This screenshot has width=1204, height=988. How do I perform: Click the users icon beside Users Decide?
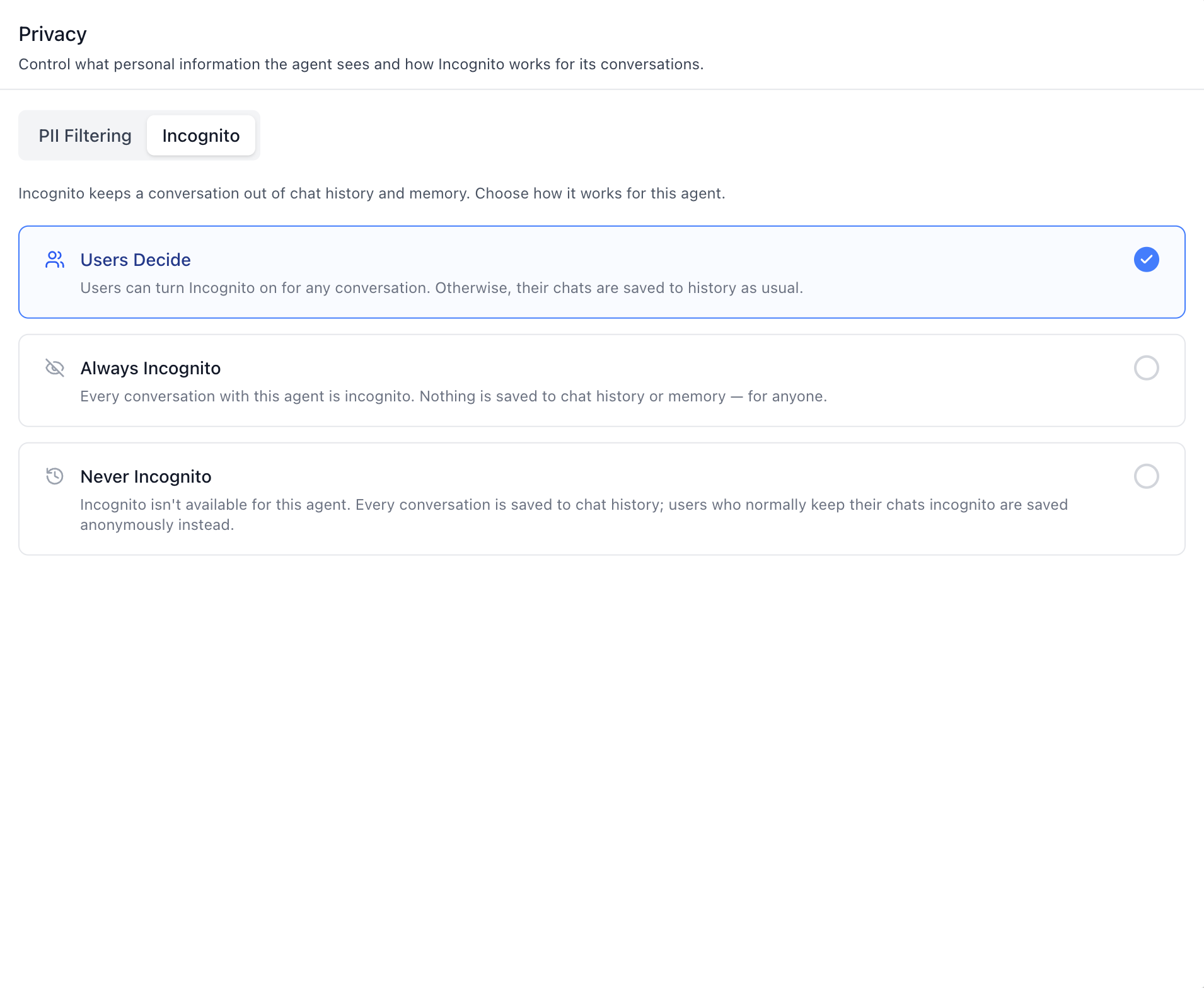tap(55, 260)
